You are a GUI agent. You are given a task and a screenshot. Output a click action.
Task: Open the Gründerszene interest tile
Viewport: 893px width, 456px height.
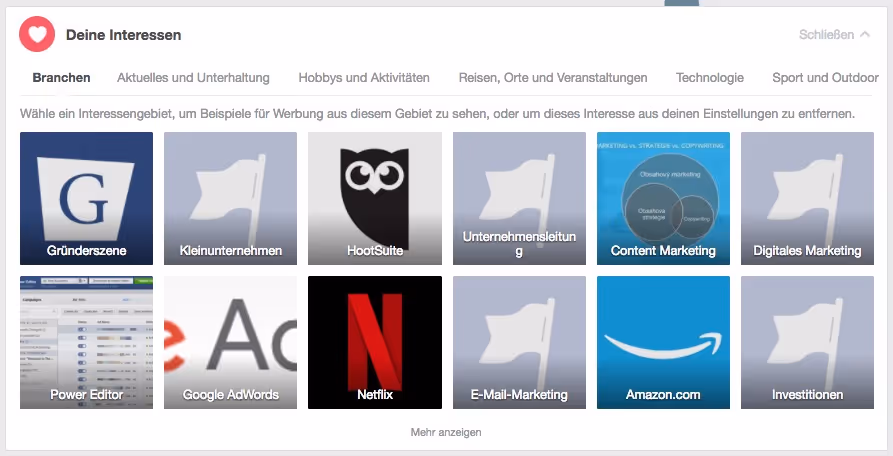click(86, 198)
